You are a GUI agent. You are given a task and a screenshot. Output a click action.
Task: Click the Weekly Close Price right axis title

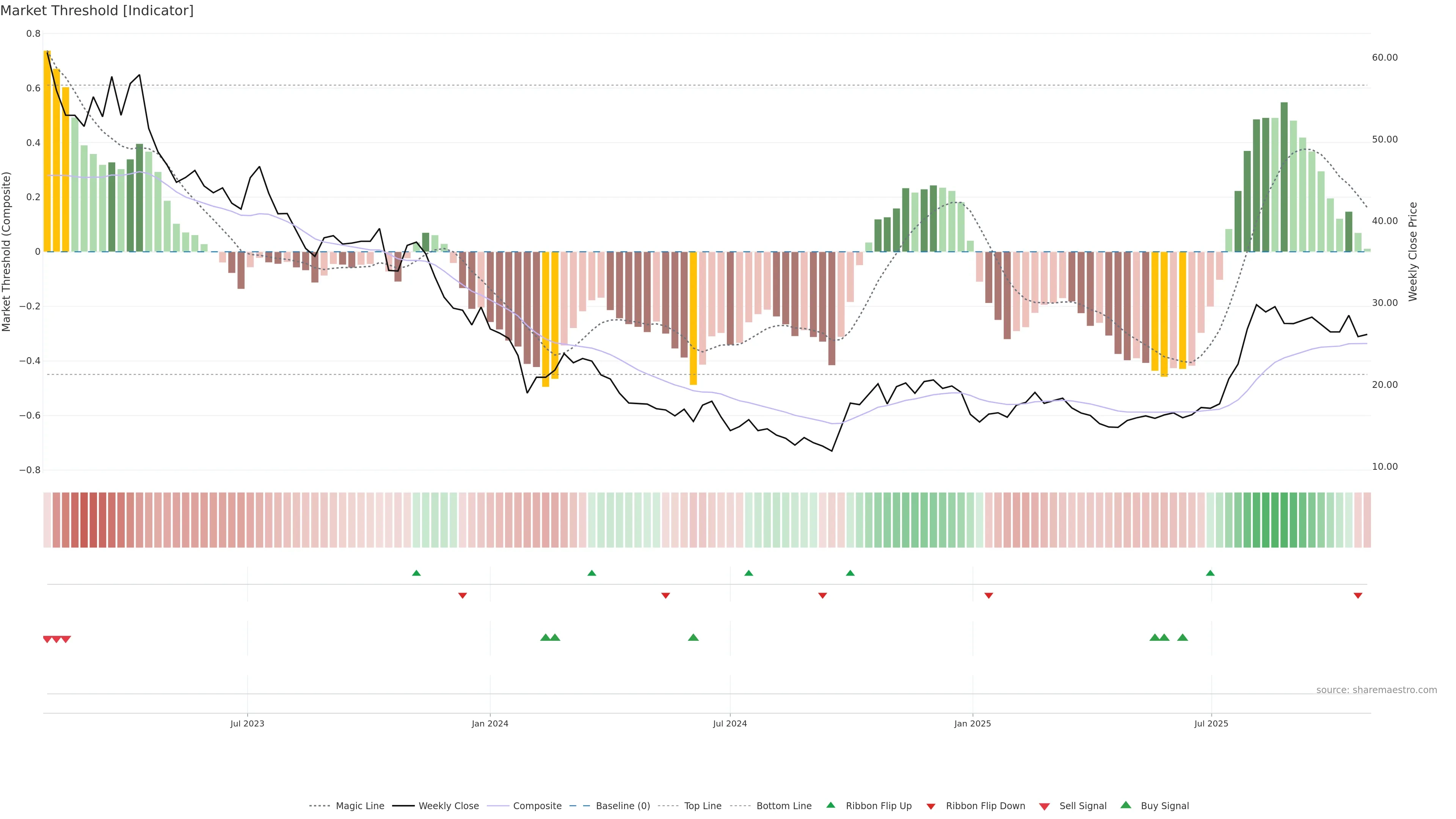(1413, 251)
